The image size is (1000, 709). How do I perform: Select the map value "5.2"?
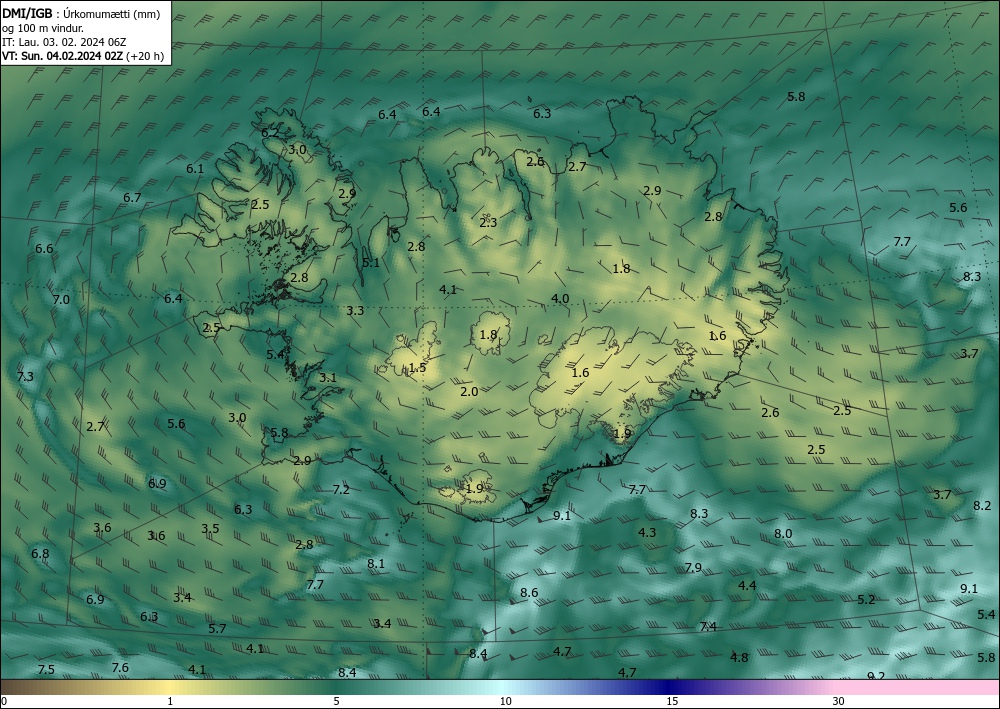[x=866, y=599]
